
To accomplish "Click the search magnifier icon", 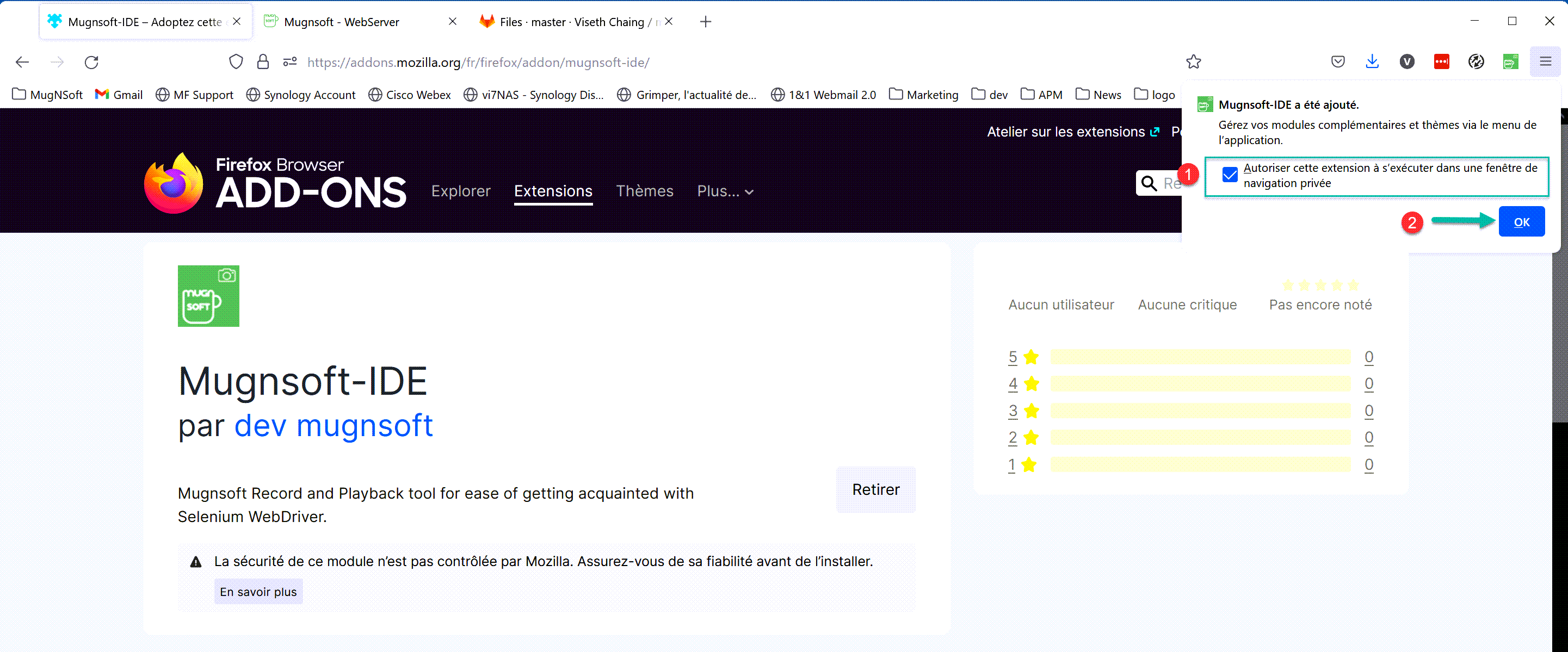I will click(1149, 183).
